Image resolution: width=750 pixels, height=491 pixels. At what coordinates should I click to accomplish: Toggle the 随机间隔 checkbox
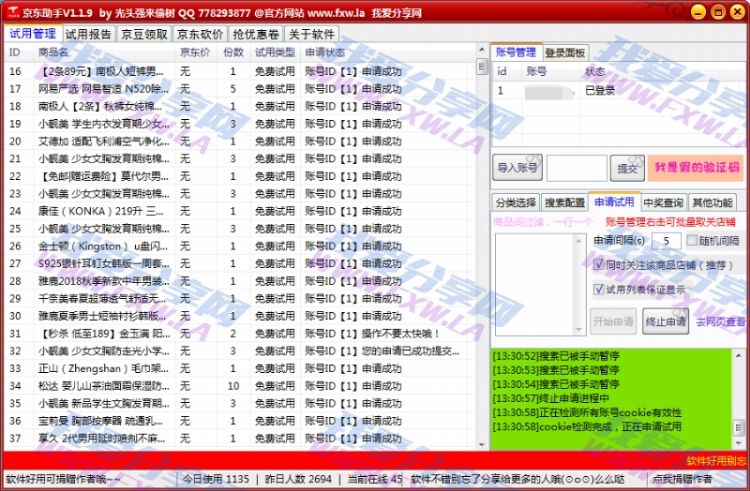point(692,240)
